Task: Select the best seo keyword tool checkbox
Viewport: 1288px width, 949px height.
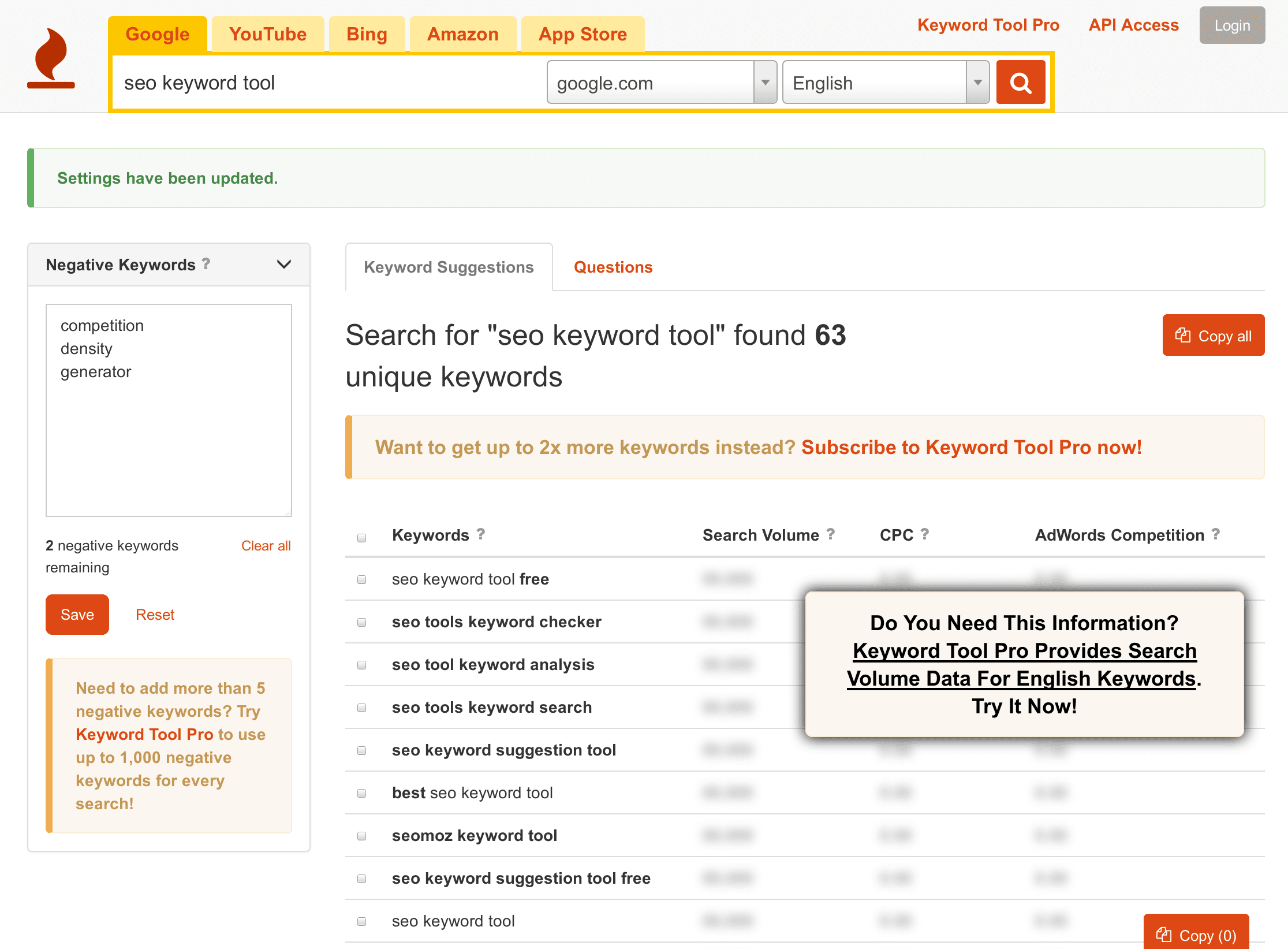Action: 362,793
